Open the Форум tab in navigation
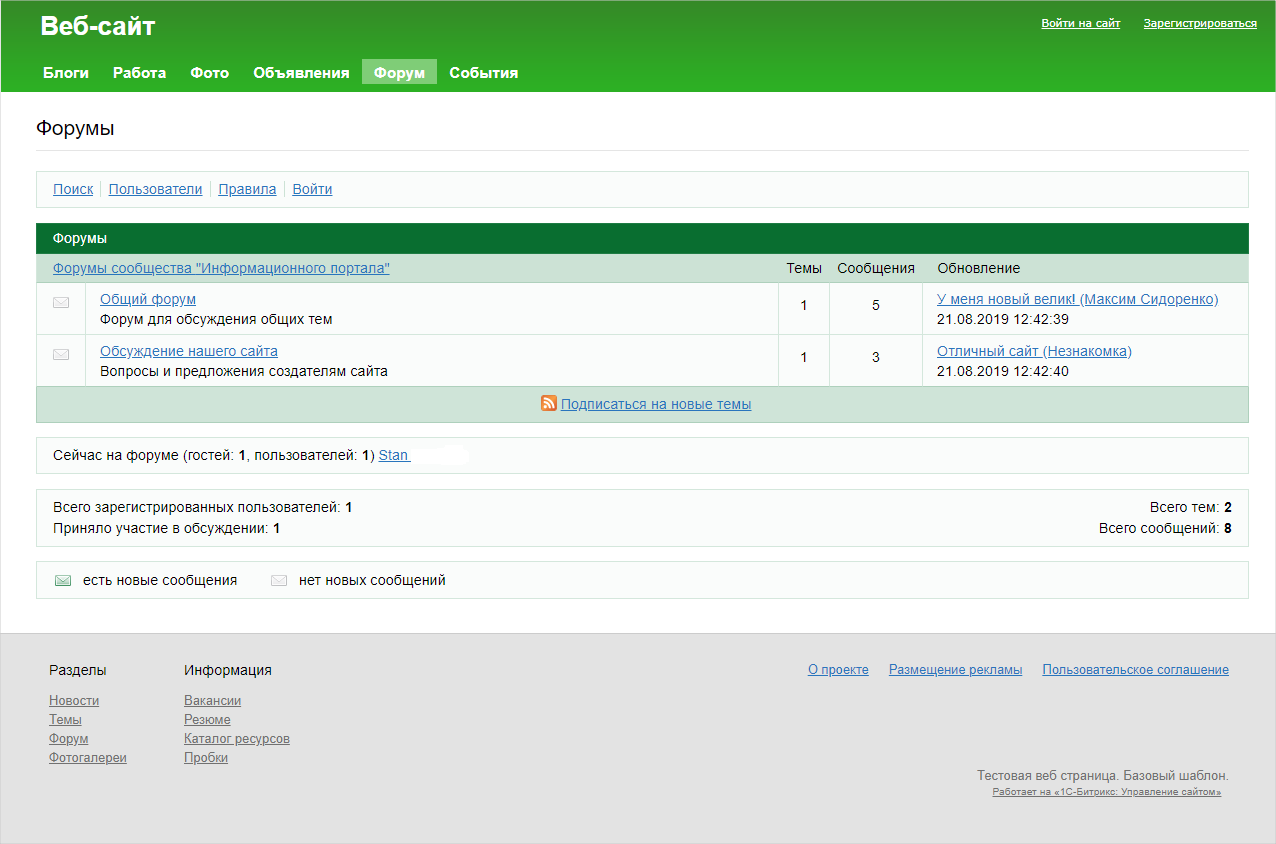Viewport: 1276px width, 844px height. [399, 73]
